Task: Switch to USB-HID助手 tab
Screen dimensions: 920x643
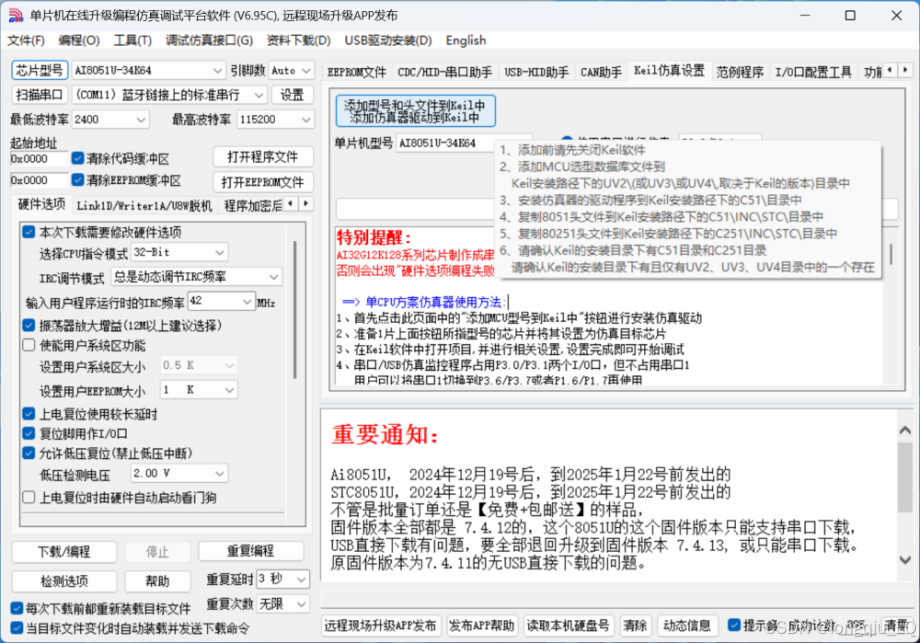Action: (536, 72)
